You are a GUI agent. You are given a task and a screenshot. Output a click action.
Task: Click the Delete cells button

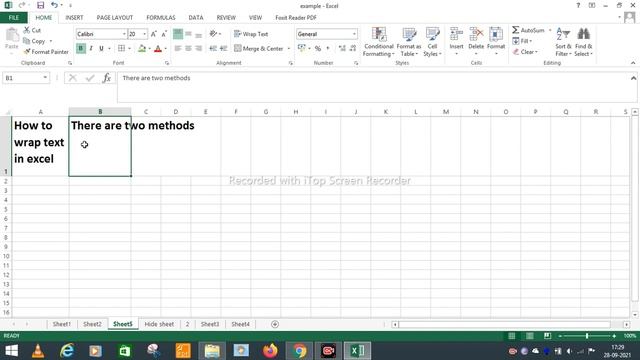tap(476, 41)
